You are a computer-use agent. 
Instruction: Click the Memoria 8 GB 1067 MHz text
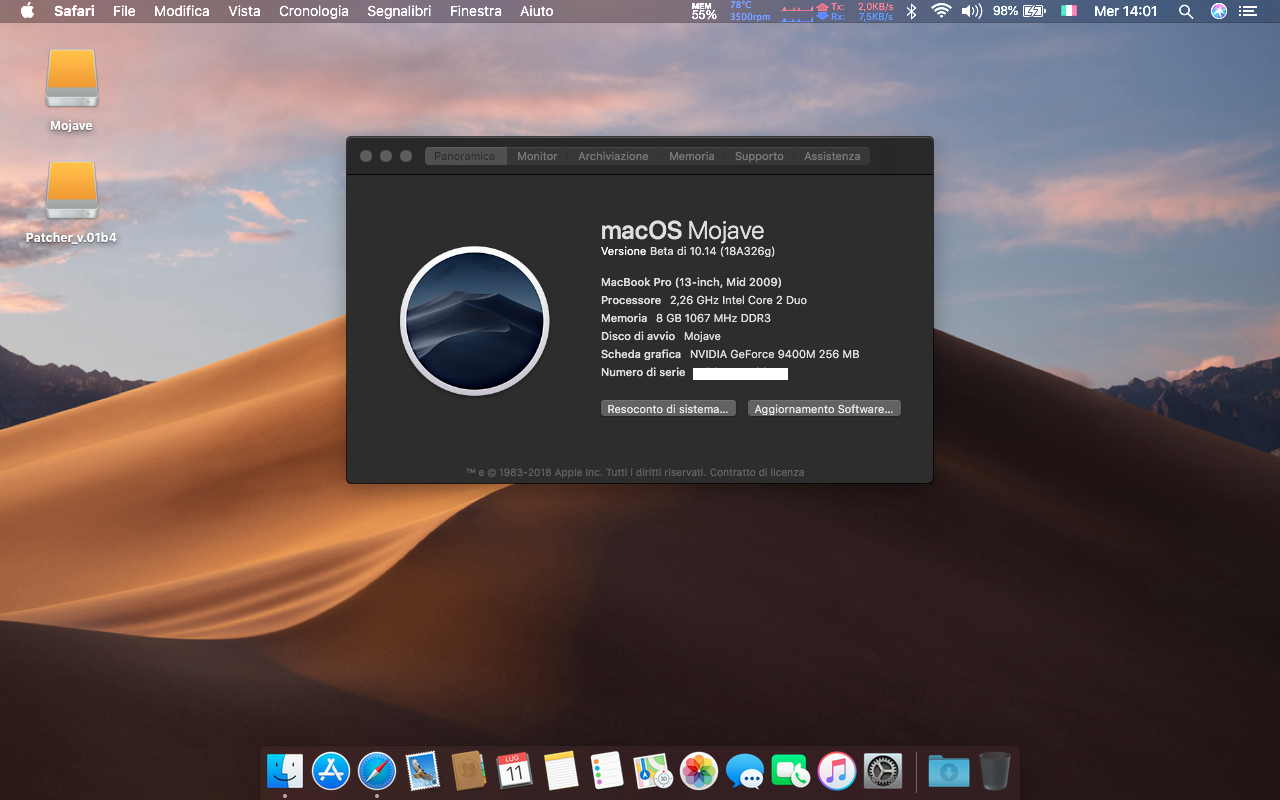click(x=686, y=318)
